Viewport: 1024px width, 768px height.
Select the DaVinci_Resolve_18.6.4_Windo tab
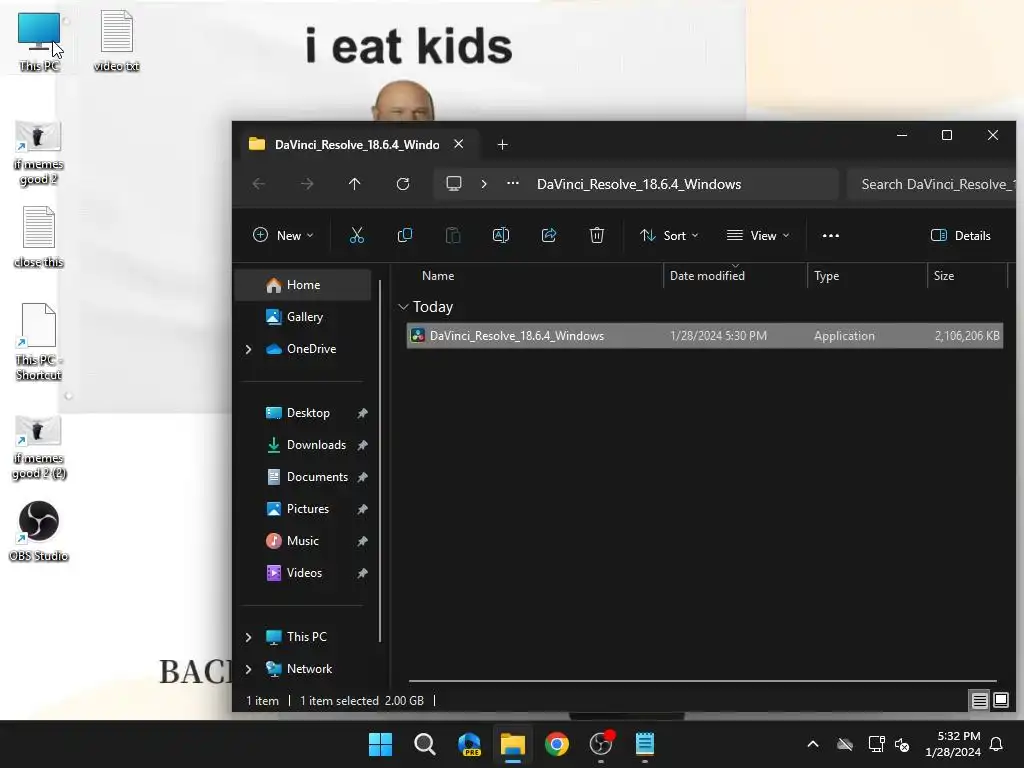pyautogui.click(x=357, y=144)
